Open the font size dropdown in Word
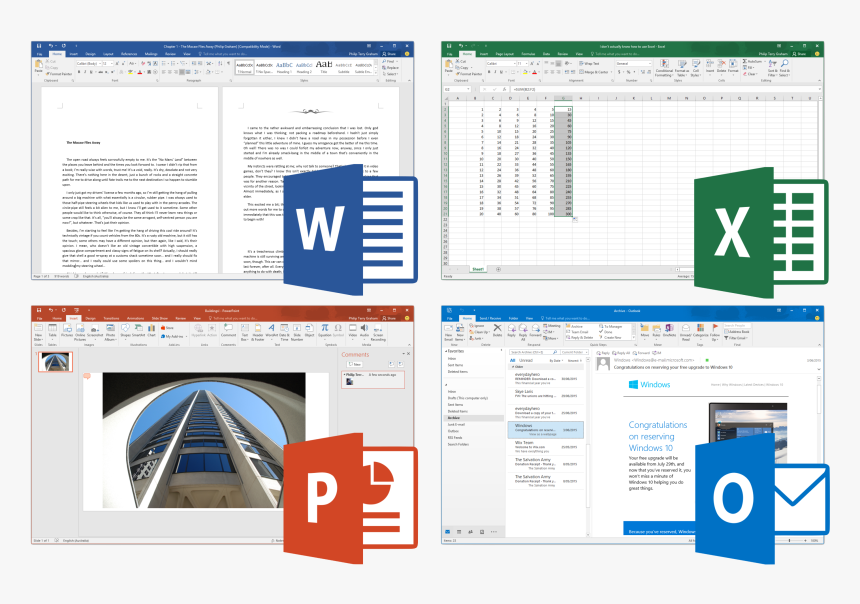 (x=110, y=63)
